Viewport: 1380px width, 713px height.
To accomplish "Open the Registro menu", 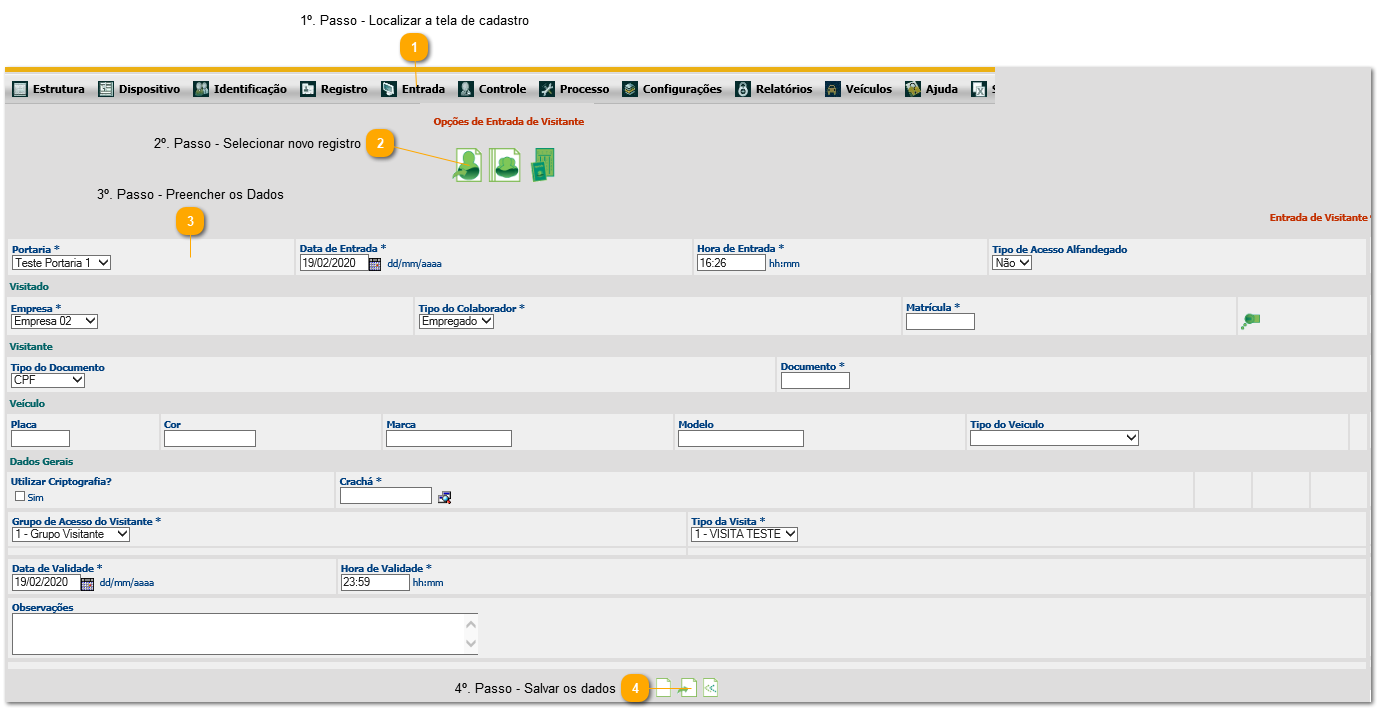I will tap(334, 89).
